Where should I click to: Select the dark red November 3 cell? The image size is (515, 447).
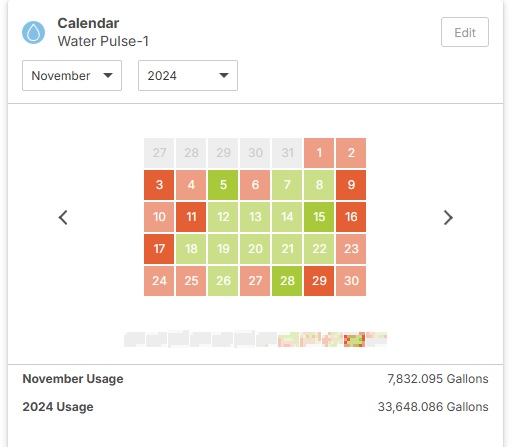[x=159, y=185]
